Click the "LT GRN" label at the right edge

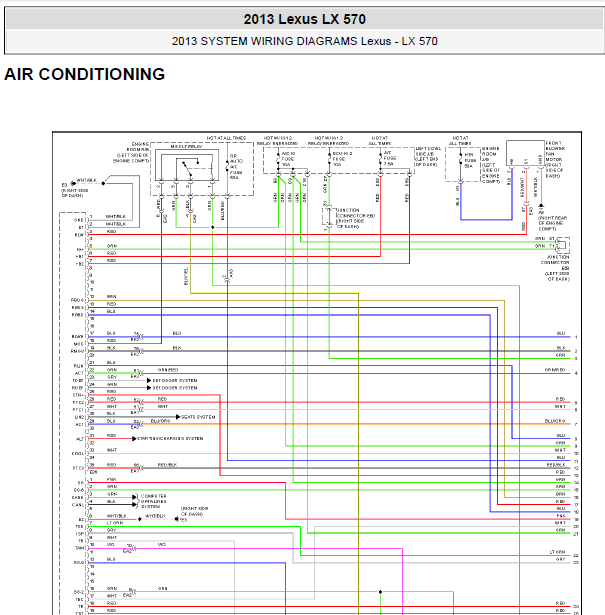[558, 552]
